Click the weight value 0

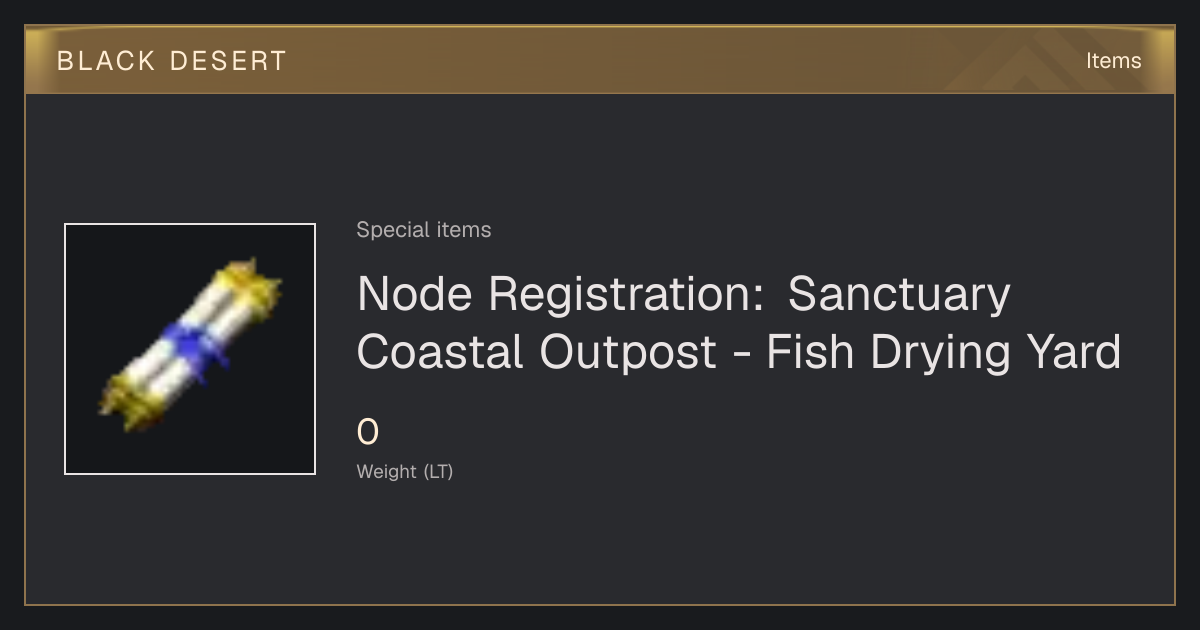point(368,433)
